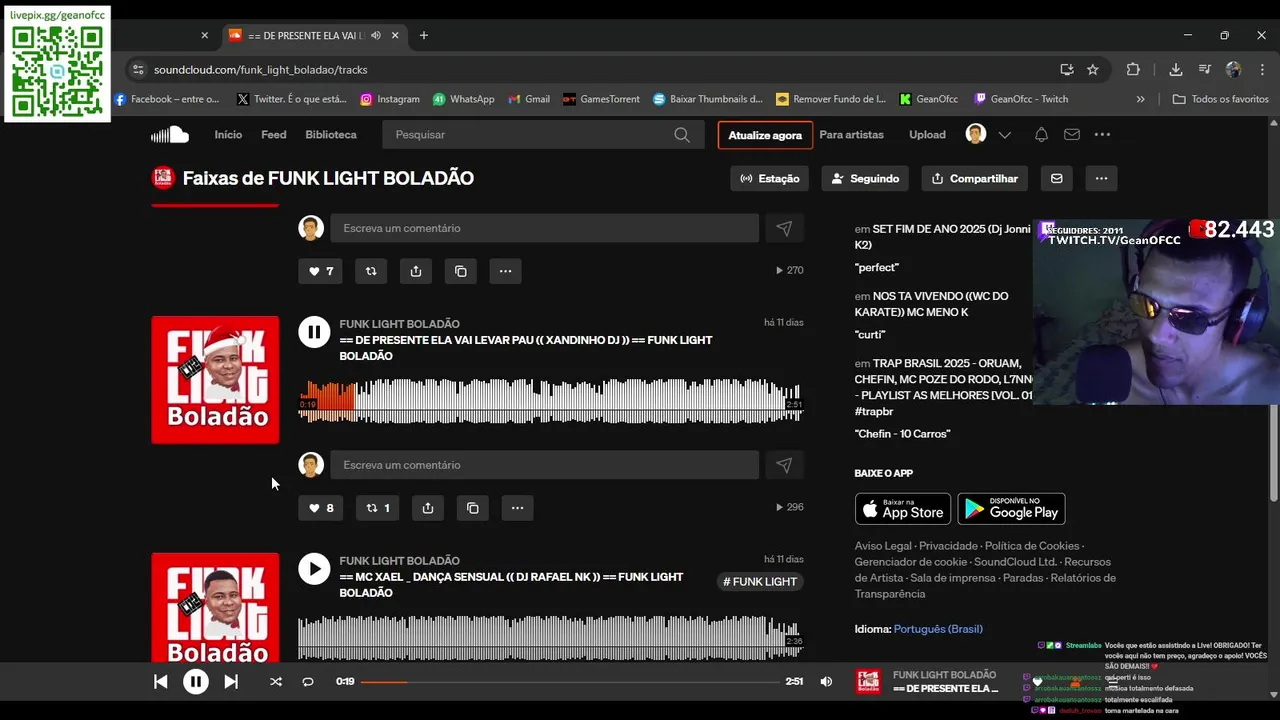Like the DE PRESENTE track with 8 likes

pyautogui.click(x=320, y=508)
